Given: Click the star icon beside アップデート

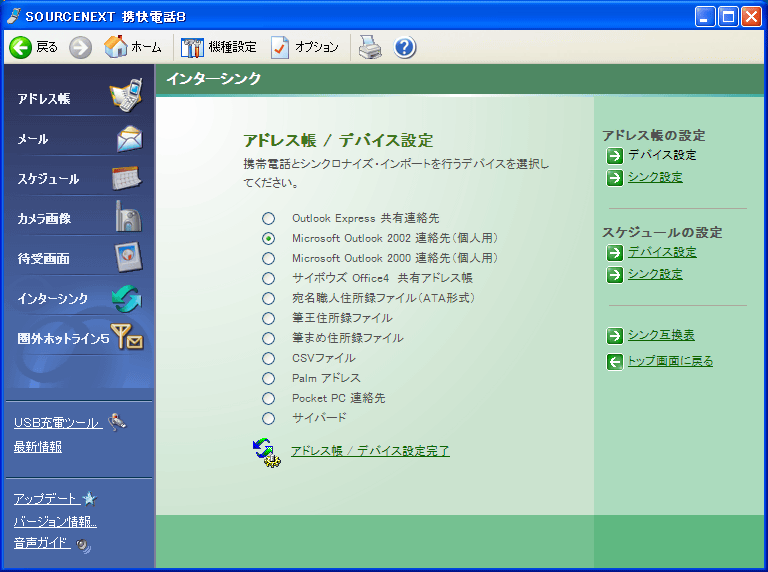Looking at the screenshot, I should point(90,499).
